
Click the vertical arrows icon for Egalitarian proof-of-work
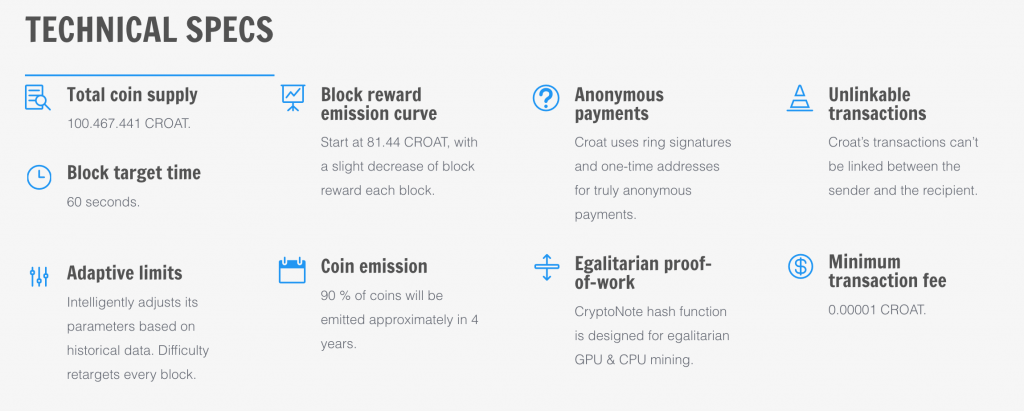coord(547,268)
